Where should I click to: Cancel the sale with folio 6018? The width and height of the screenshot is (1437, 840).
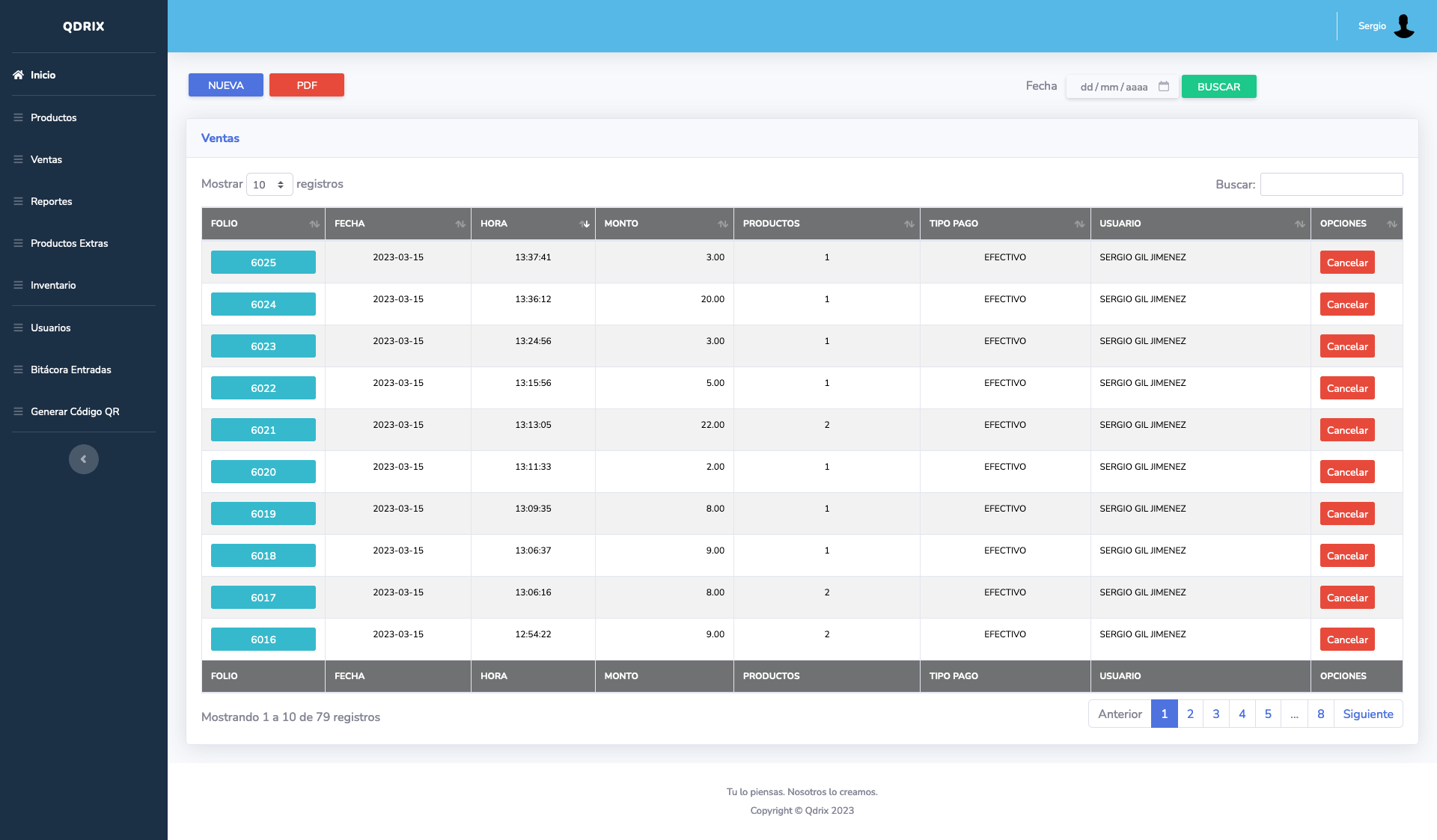click(x=1347, y=556)
